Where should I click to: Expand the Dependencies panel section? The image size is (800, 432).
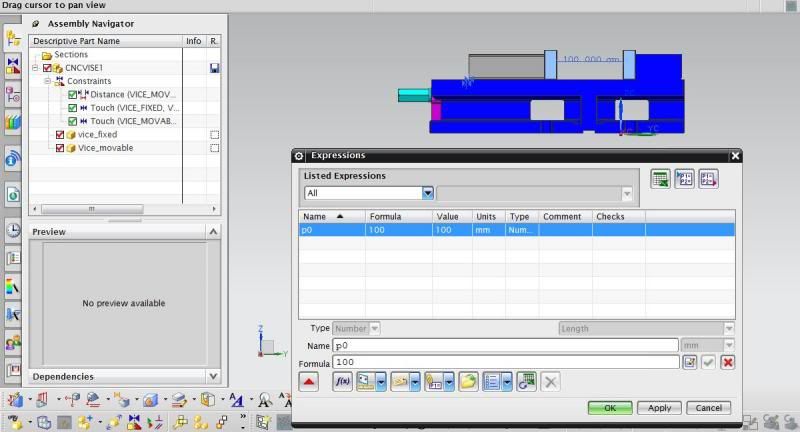pos(212,376)
